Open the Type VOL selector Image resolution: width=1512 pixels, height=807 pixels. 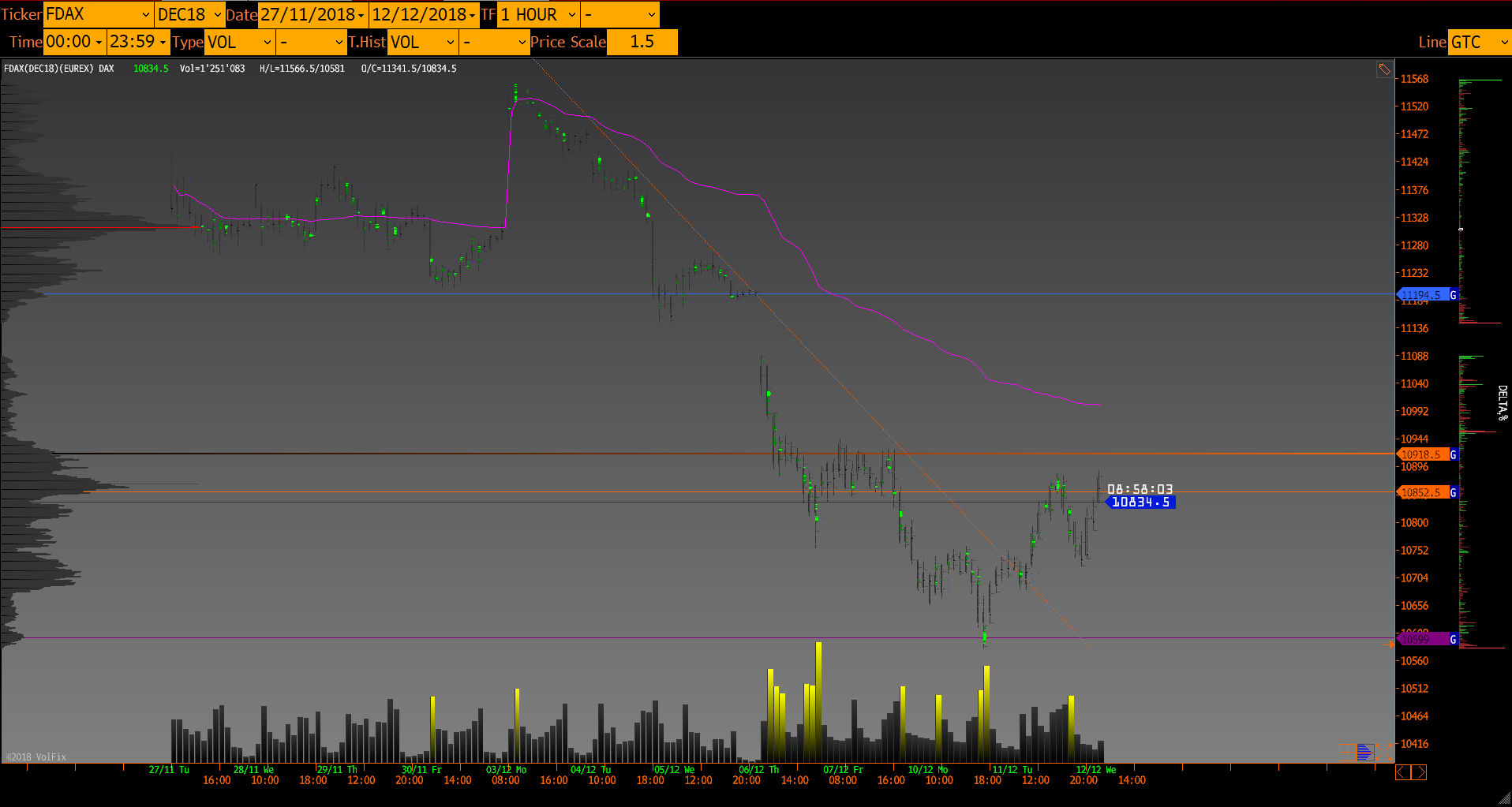point(239,42)
